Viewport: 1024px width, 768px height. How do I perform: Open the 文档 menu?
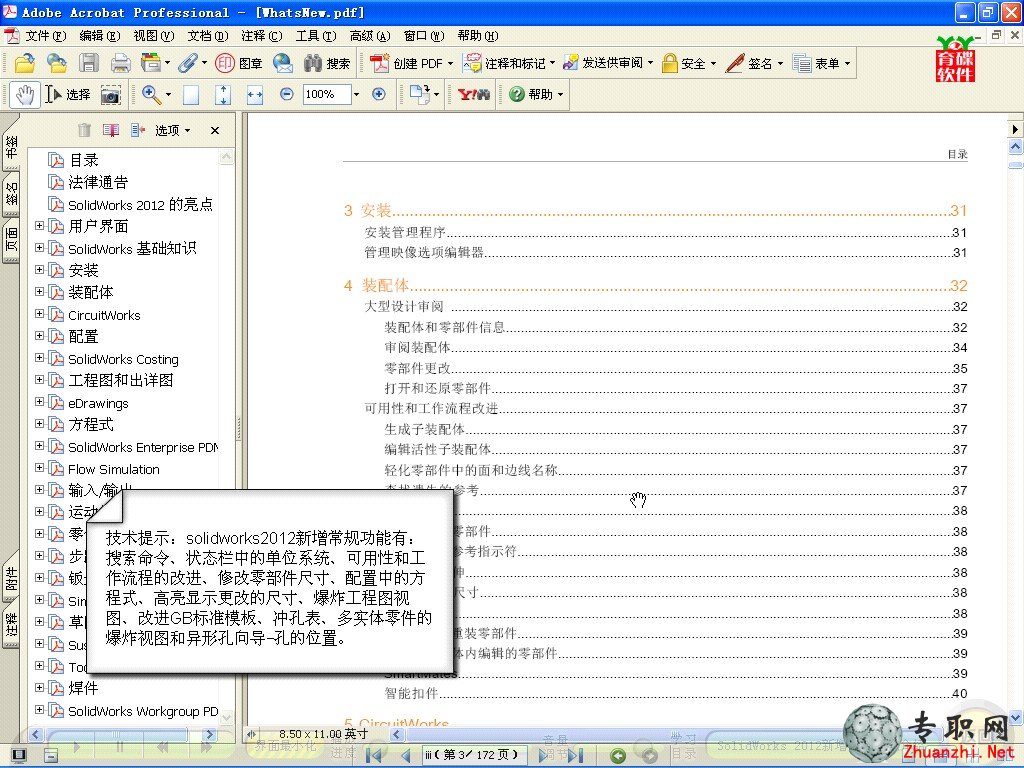pos(208,36)
